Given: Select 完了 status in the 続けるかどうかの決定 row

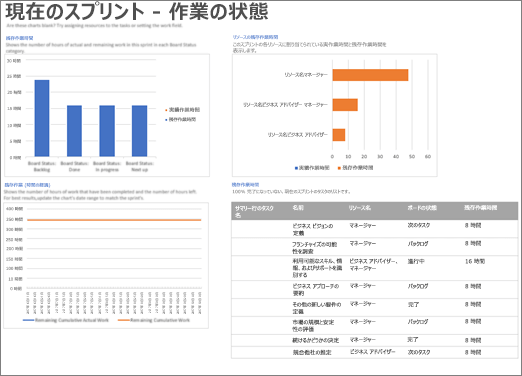Looking at the screenshot, I should click(x=413, y=340).
